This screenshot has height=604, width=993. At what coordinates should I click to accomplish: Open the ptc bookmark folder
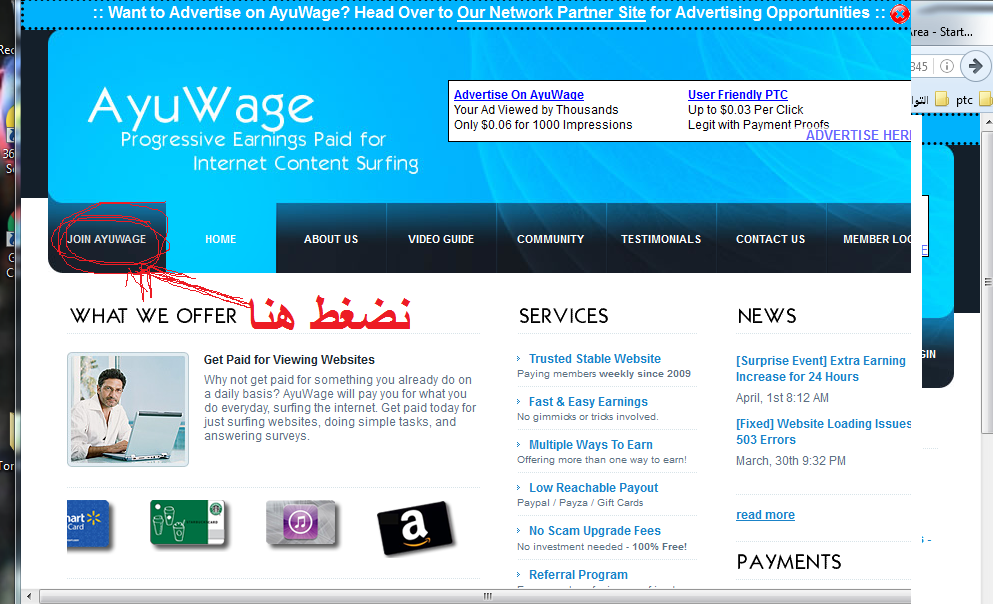[x=955, y=99]
